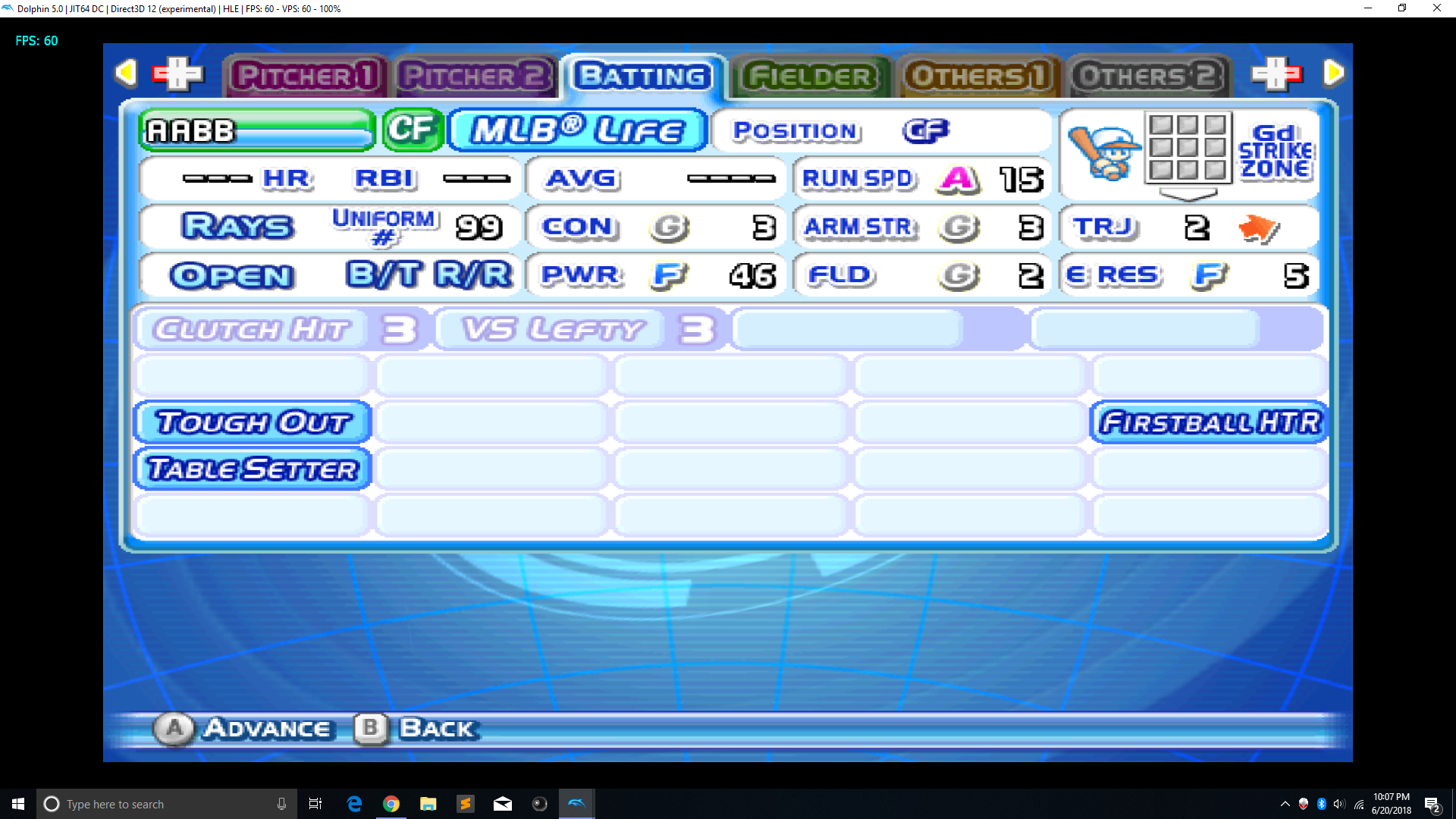Click the TRJ label
1456x819 pixels.
[x=1106, y=227]
